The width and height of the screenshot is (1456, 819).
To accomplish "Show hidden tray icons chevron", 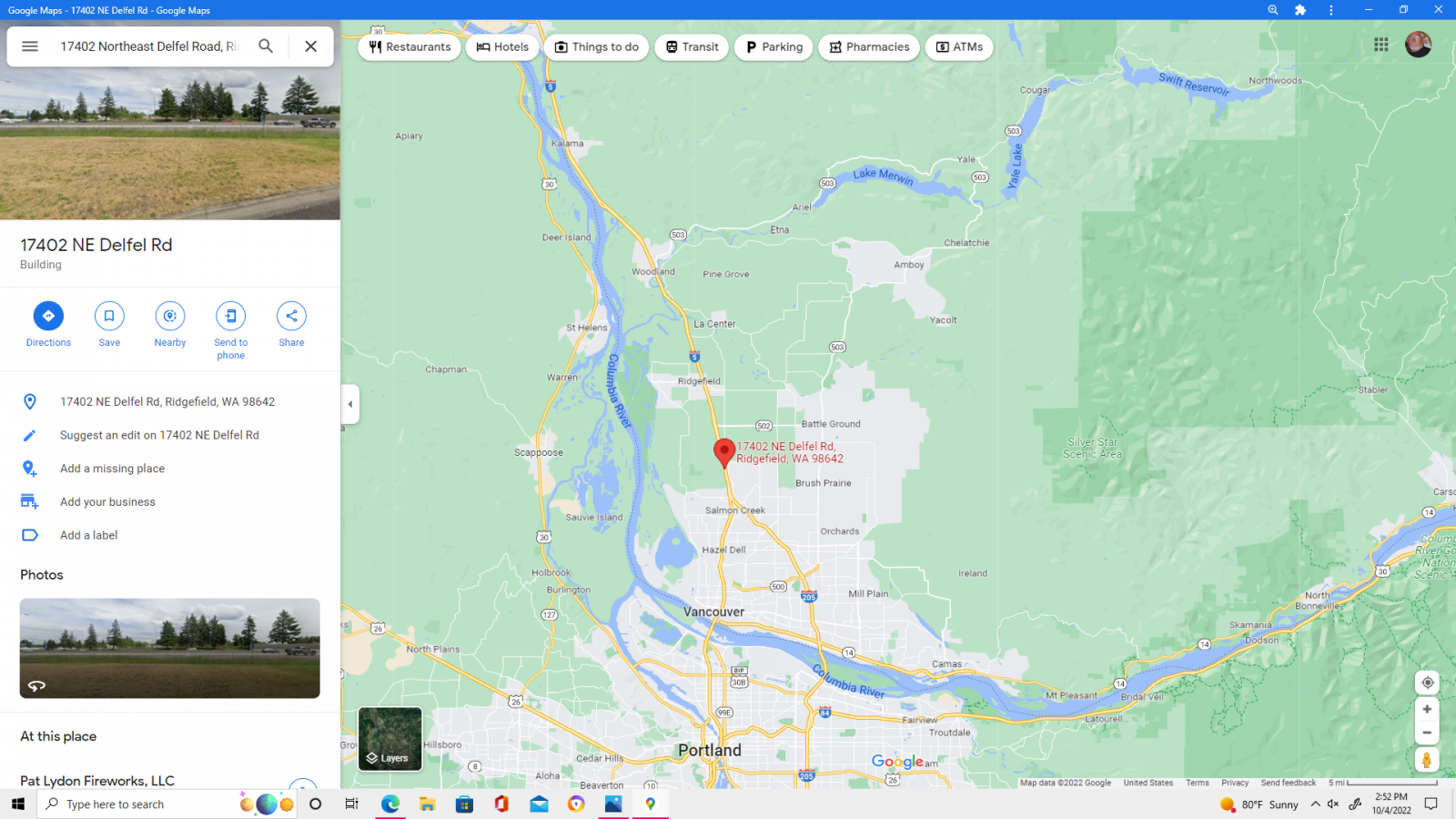I will pos(1316,804).
